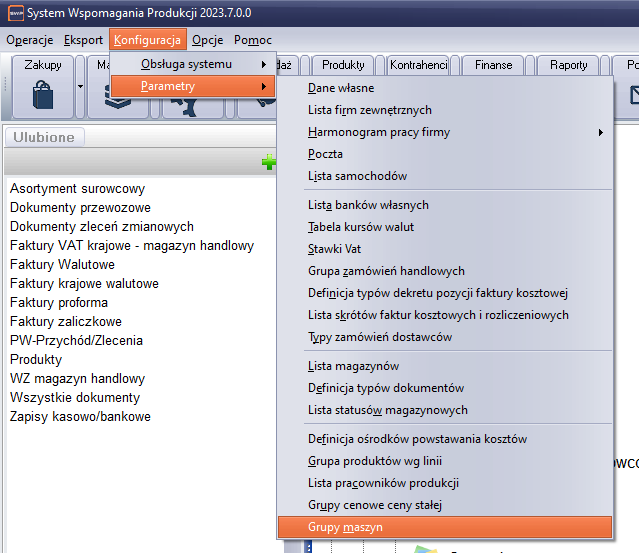Viewport: 639px width, 553px height.
Task: Click the Zakupy shopping bag icon
Action: tap(42, 97)
